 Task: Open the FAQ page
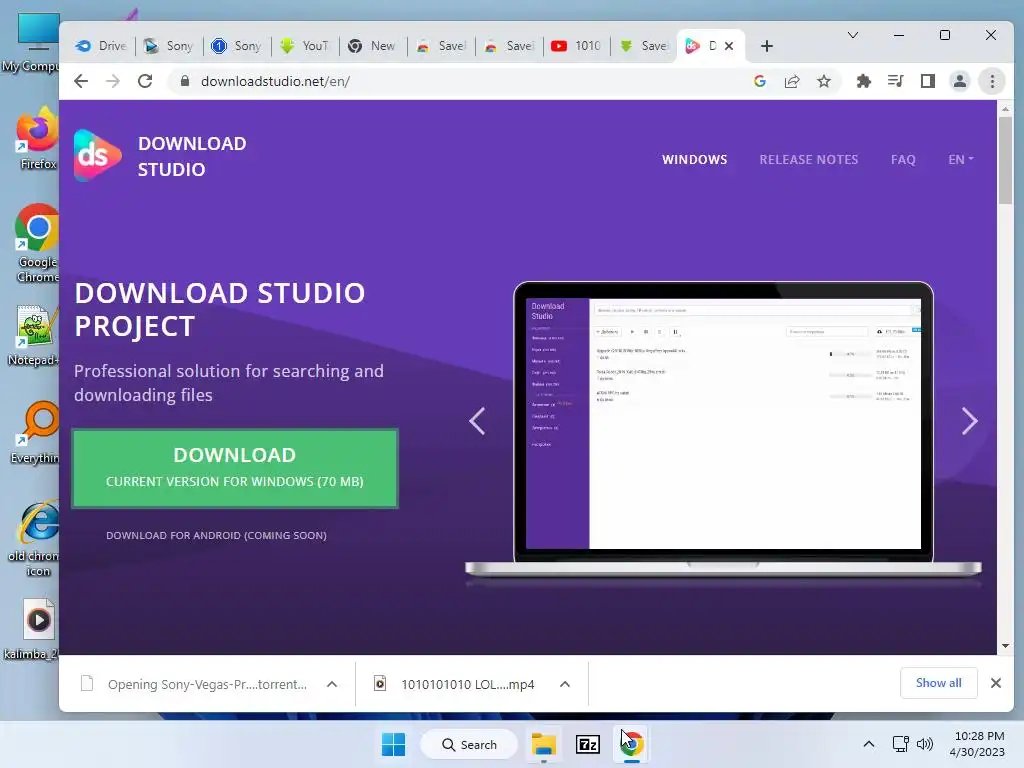click(x=903, y=159)
